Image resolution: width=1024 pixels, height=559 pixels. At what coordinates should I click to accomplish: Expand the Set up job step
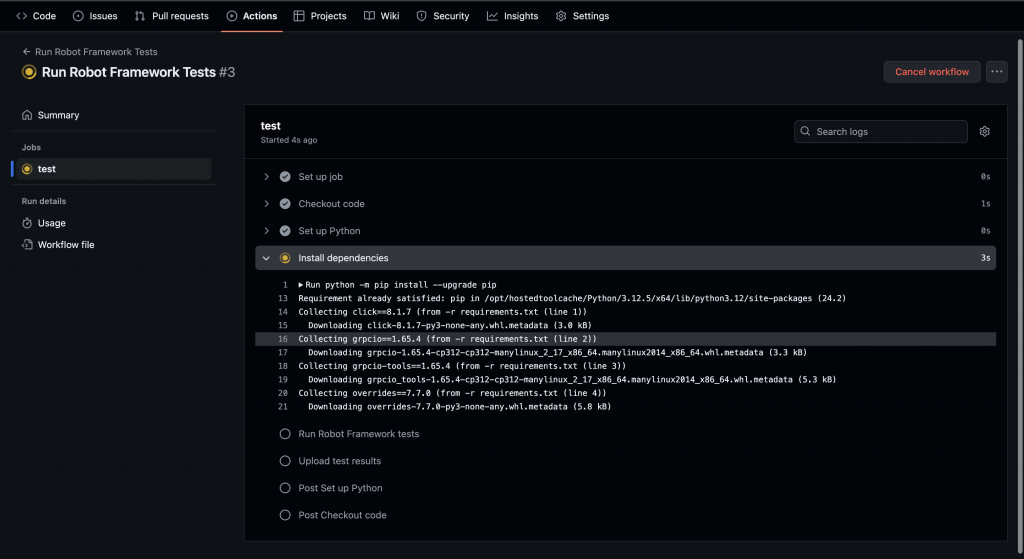[x=267, y=177]
